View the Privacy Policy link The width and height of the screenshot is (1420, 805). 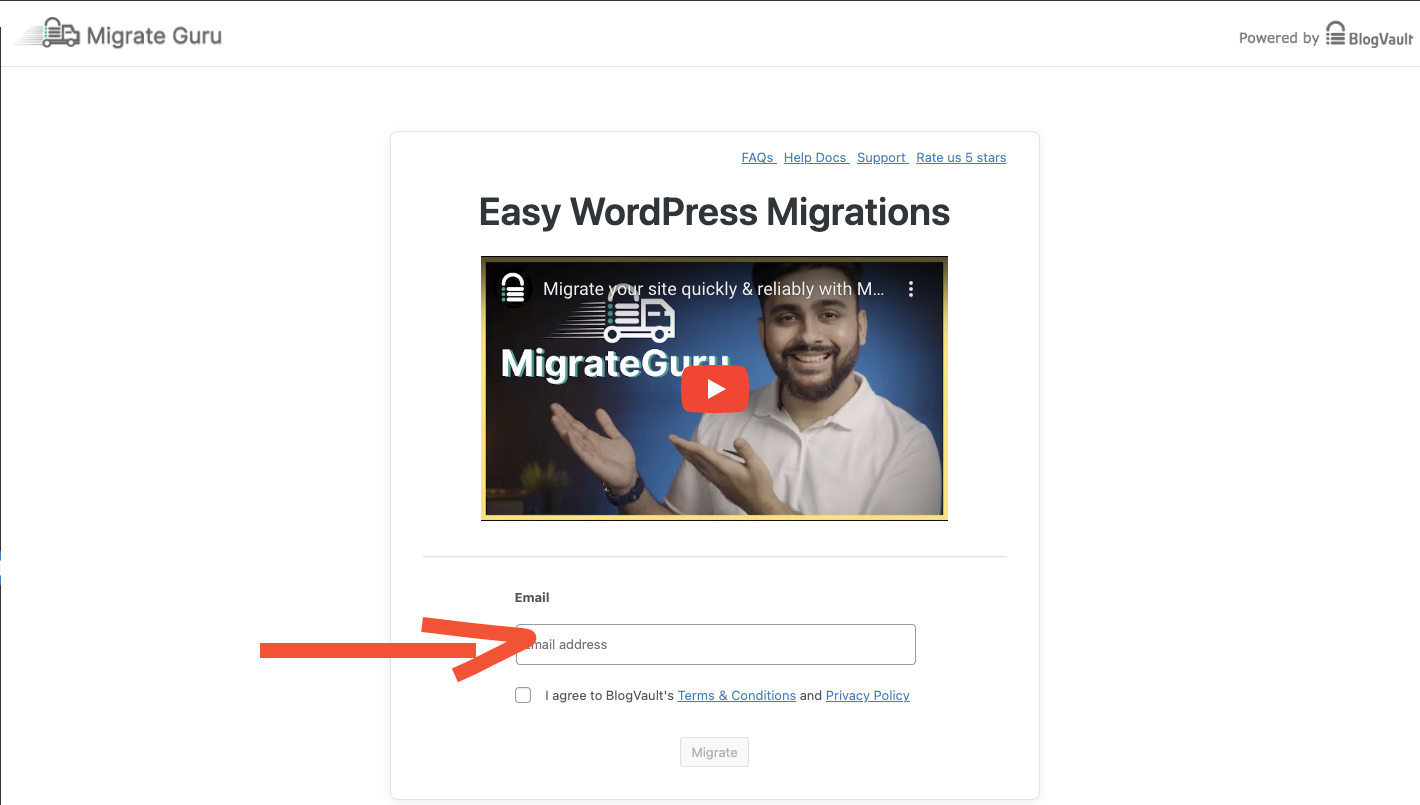(x=867, y=696)
